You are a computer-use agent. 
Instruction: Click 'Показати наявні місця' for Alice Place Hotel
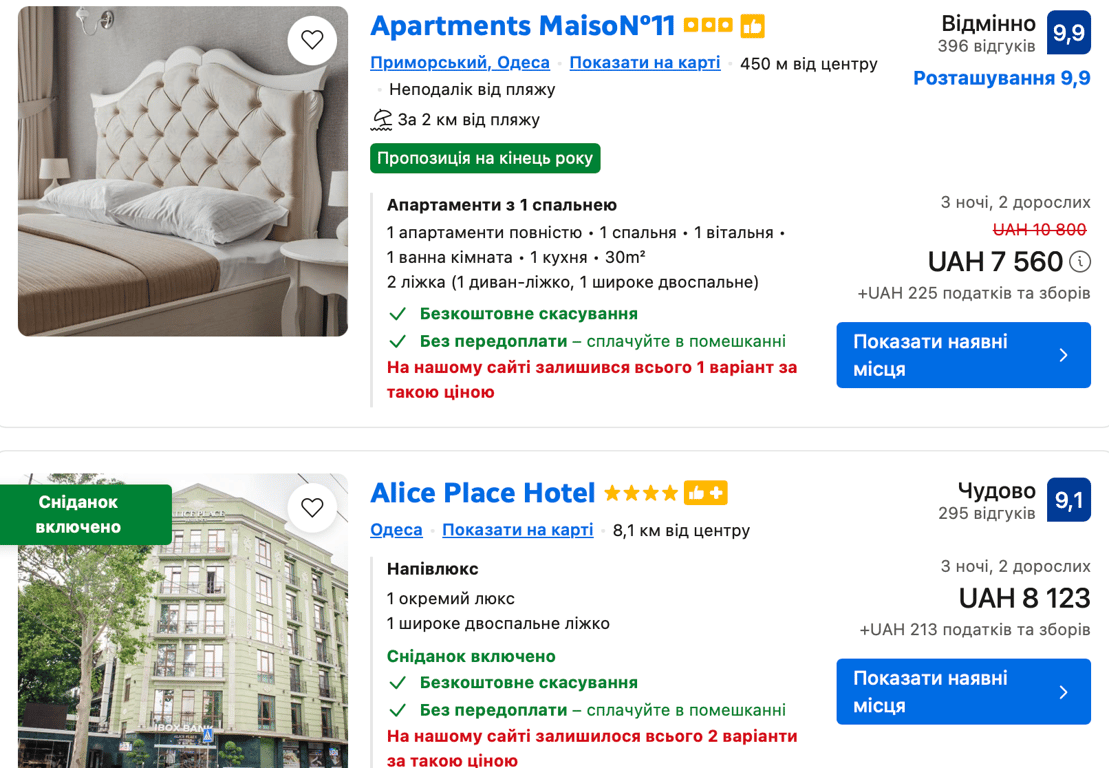coord(962,691)
